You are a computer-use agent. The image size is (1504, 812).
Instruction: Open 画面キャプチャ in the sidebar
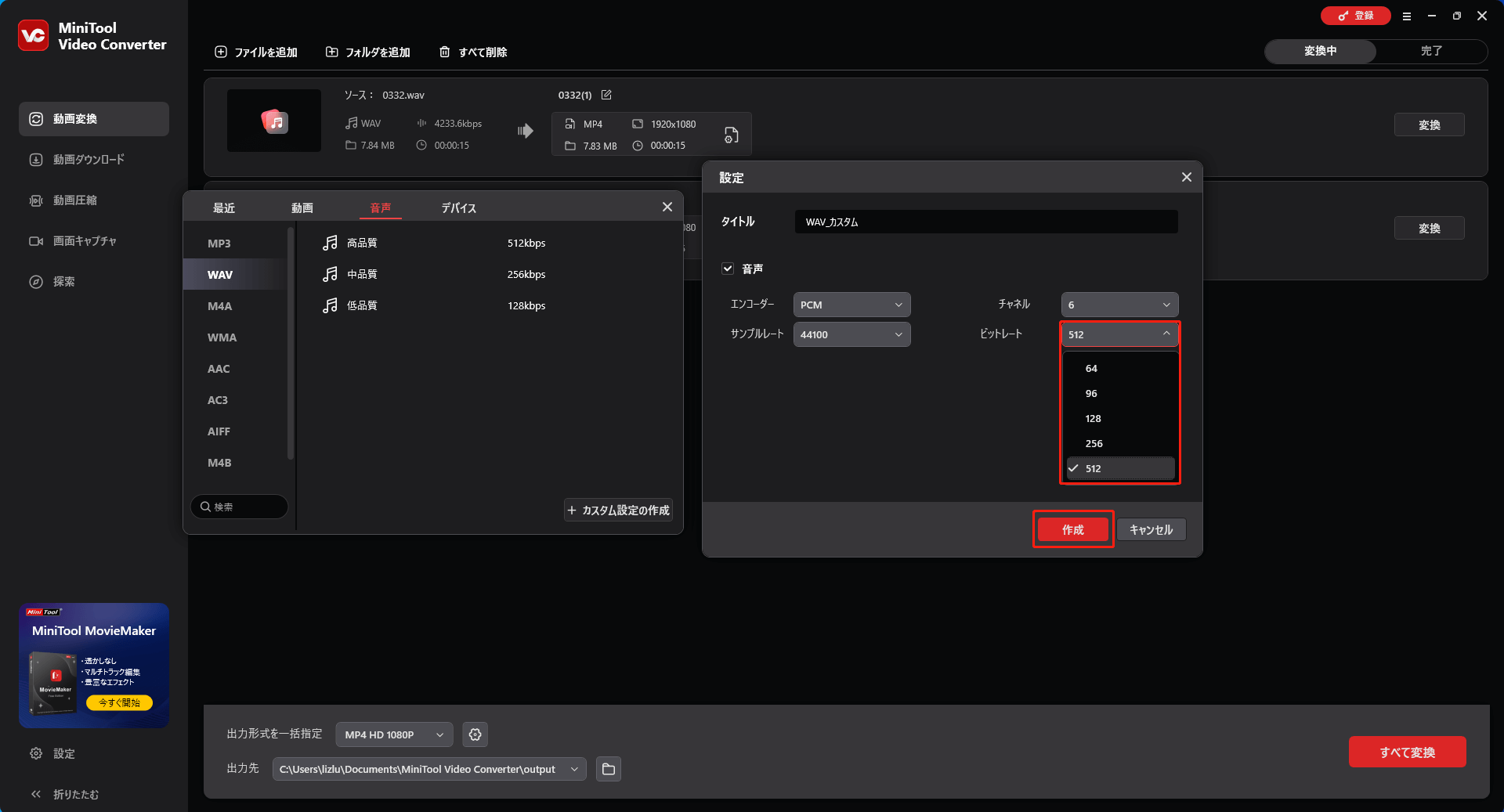pos(85,241)
